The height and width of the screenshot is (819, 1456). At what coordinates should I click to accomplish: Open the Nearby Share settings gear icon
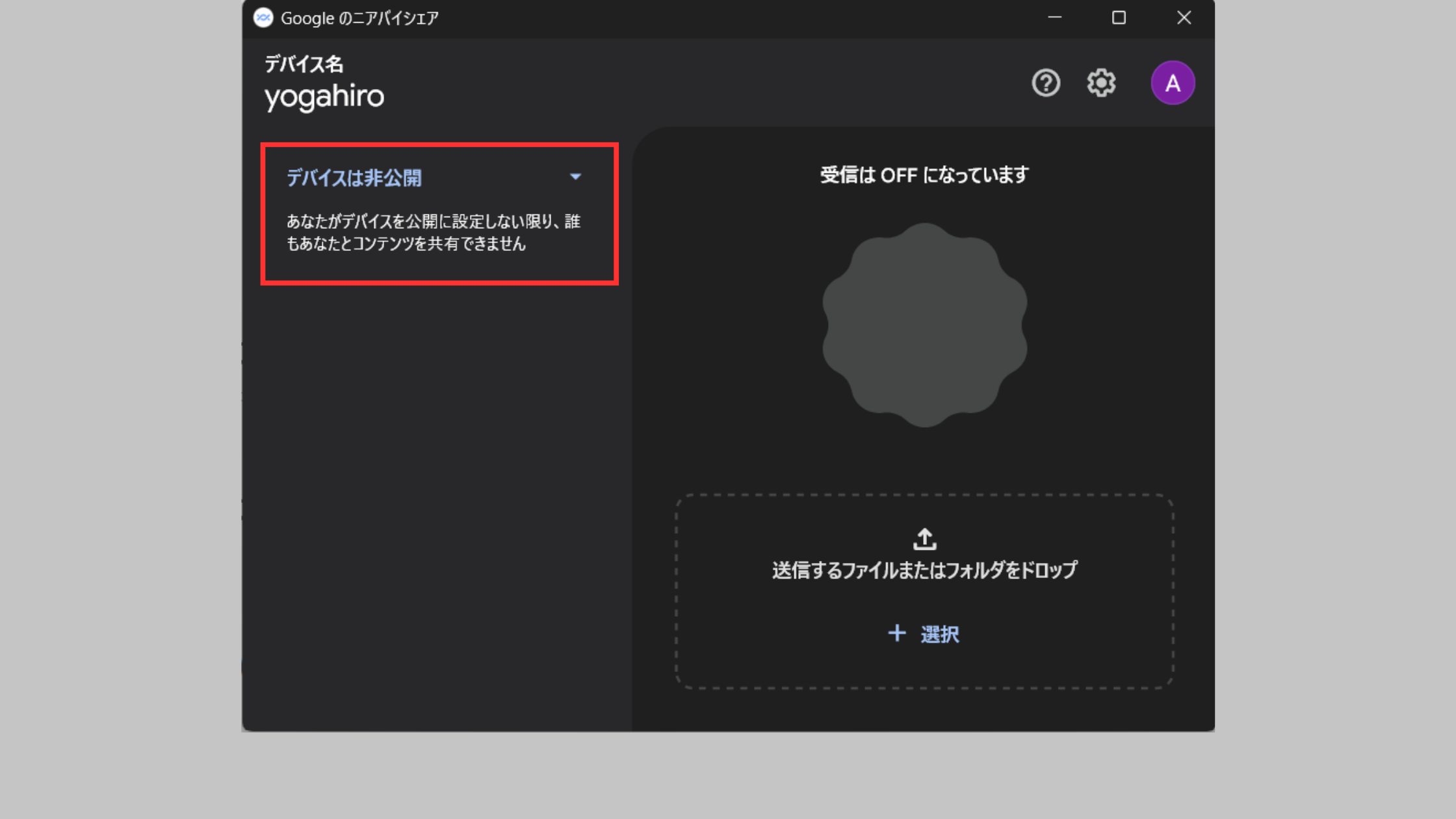(x=1100, y=83)
